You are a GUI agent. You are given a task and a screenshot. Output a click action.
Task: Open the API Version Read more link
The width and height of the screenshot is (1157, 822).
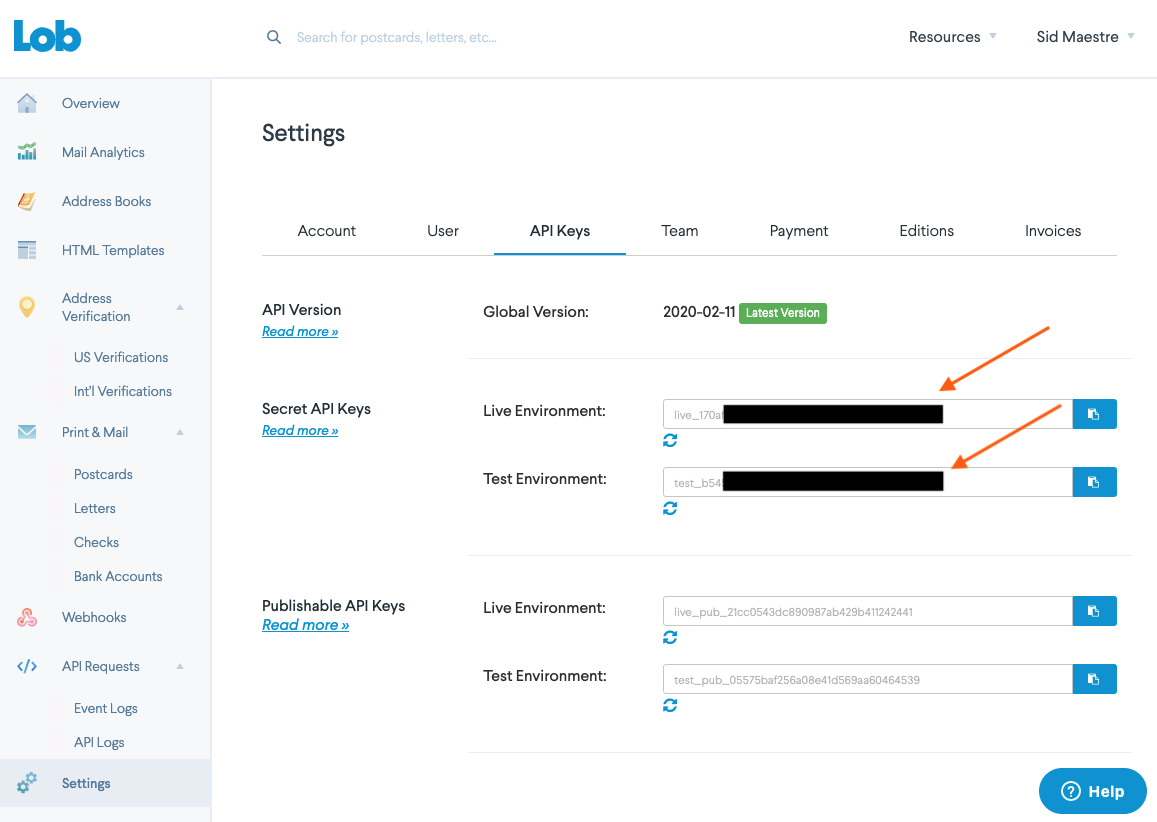300,330
